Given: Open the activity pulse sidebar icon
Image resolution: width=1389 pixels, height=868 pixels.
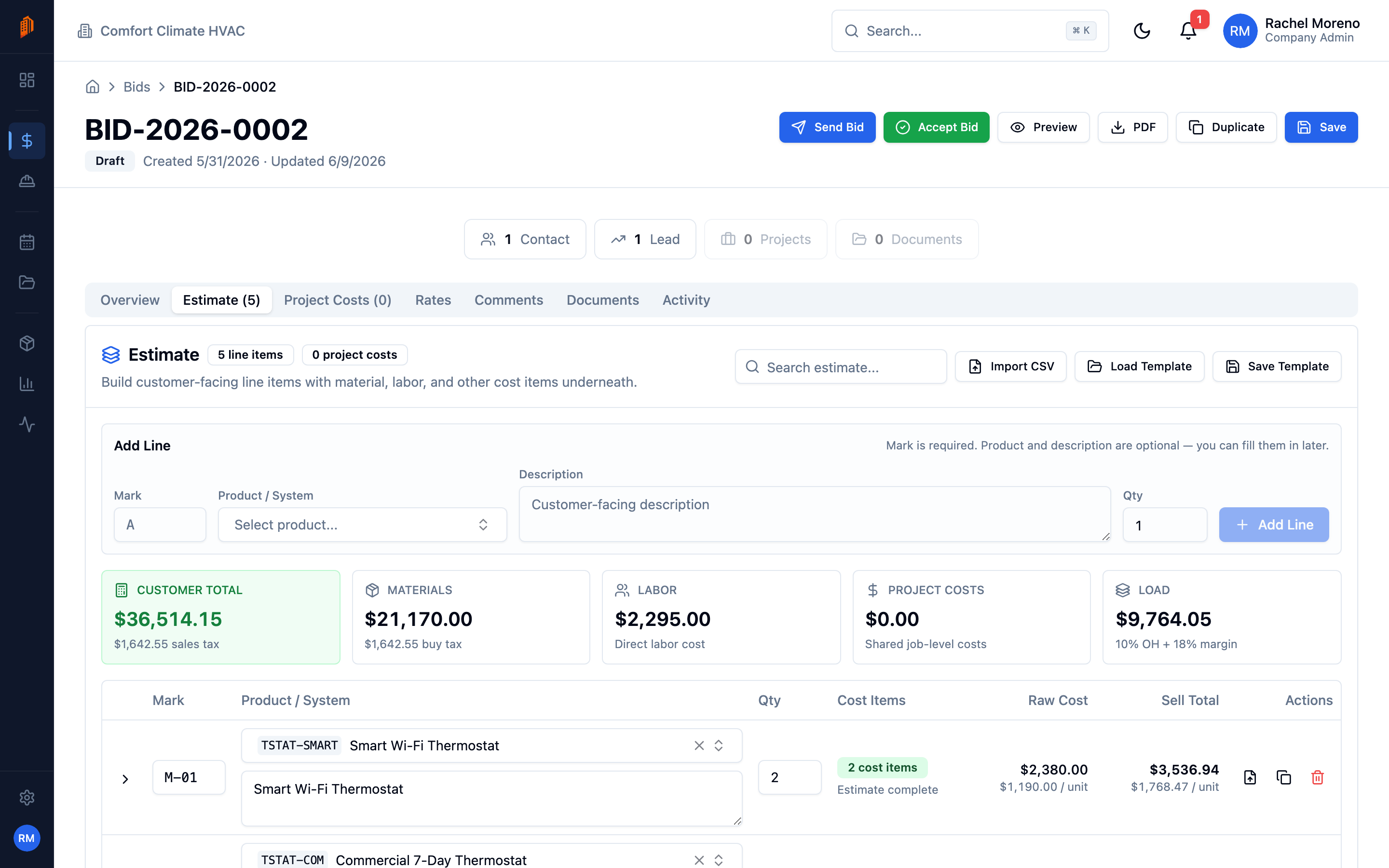Looking at the screenshot, I should click(x=27, y=424).
